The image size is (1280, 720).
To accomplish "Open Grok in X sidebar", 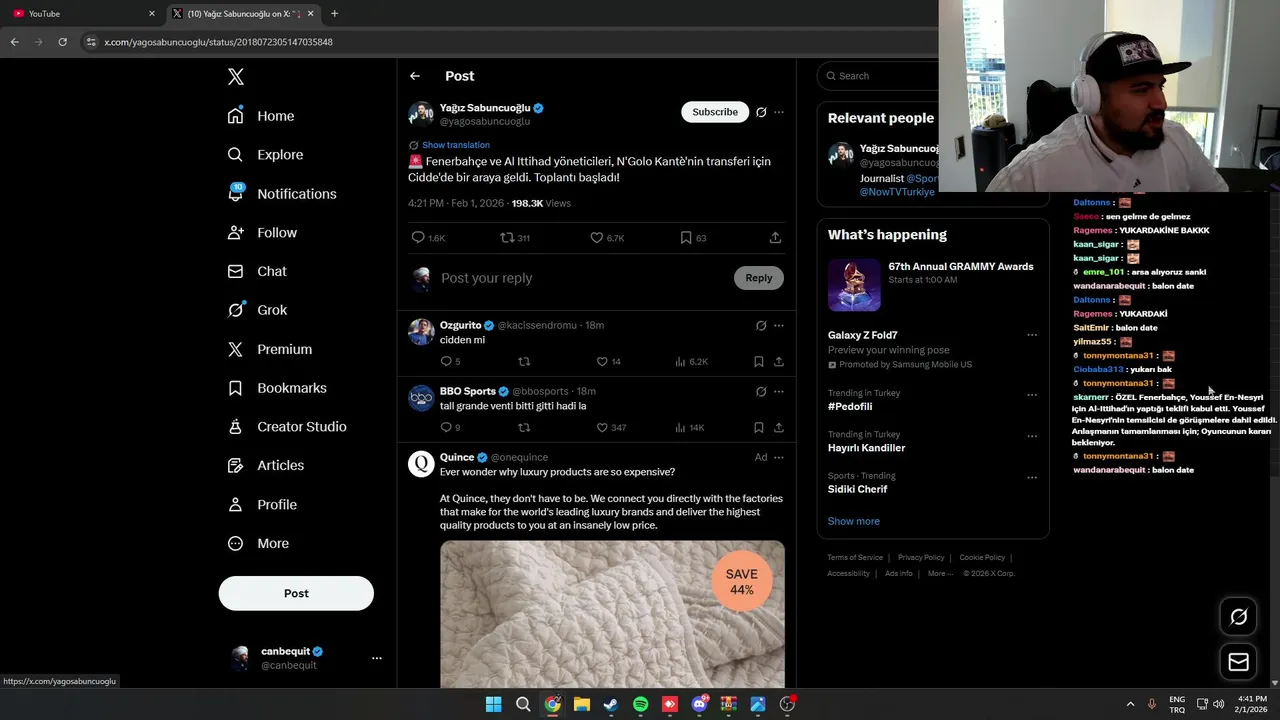I will (x=257, y=310).
